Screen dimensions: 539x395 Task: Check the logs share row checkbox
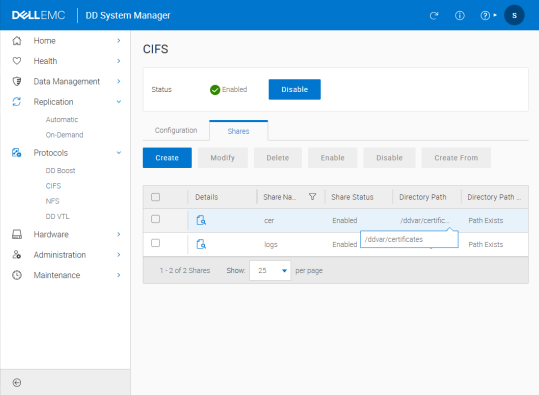click(x=155, y=243)
